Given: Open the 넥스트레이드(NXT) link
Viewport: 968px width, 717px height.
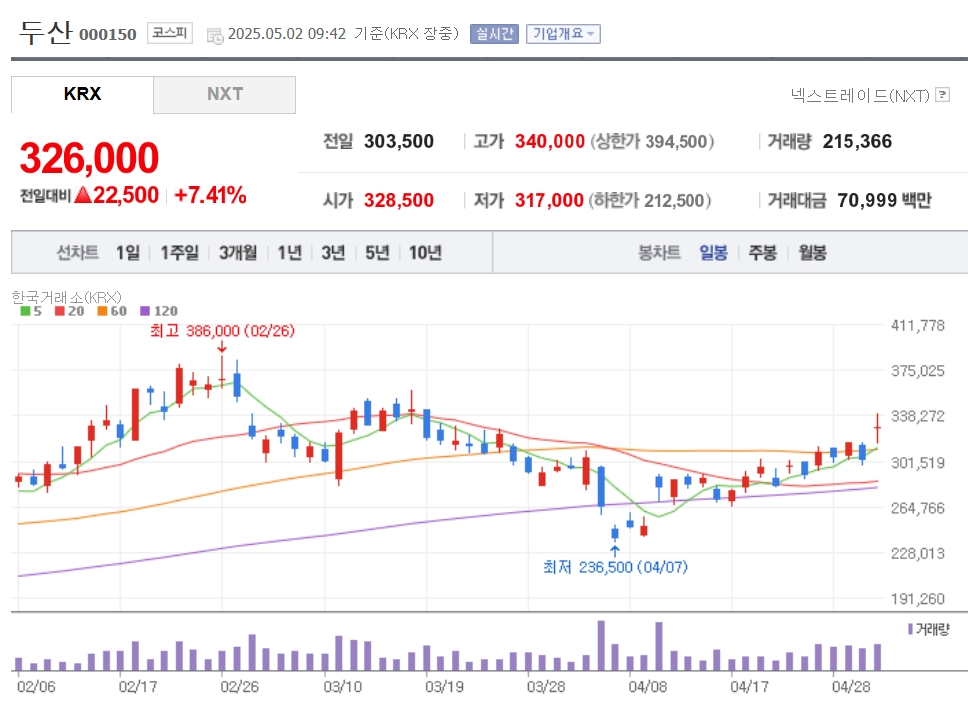Looking at the screenshot, I should click(860, 95).
